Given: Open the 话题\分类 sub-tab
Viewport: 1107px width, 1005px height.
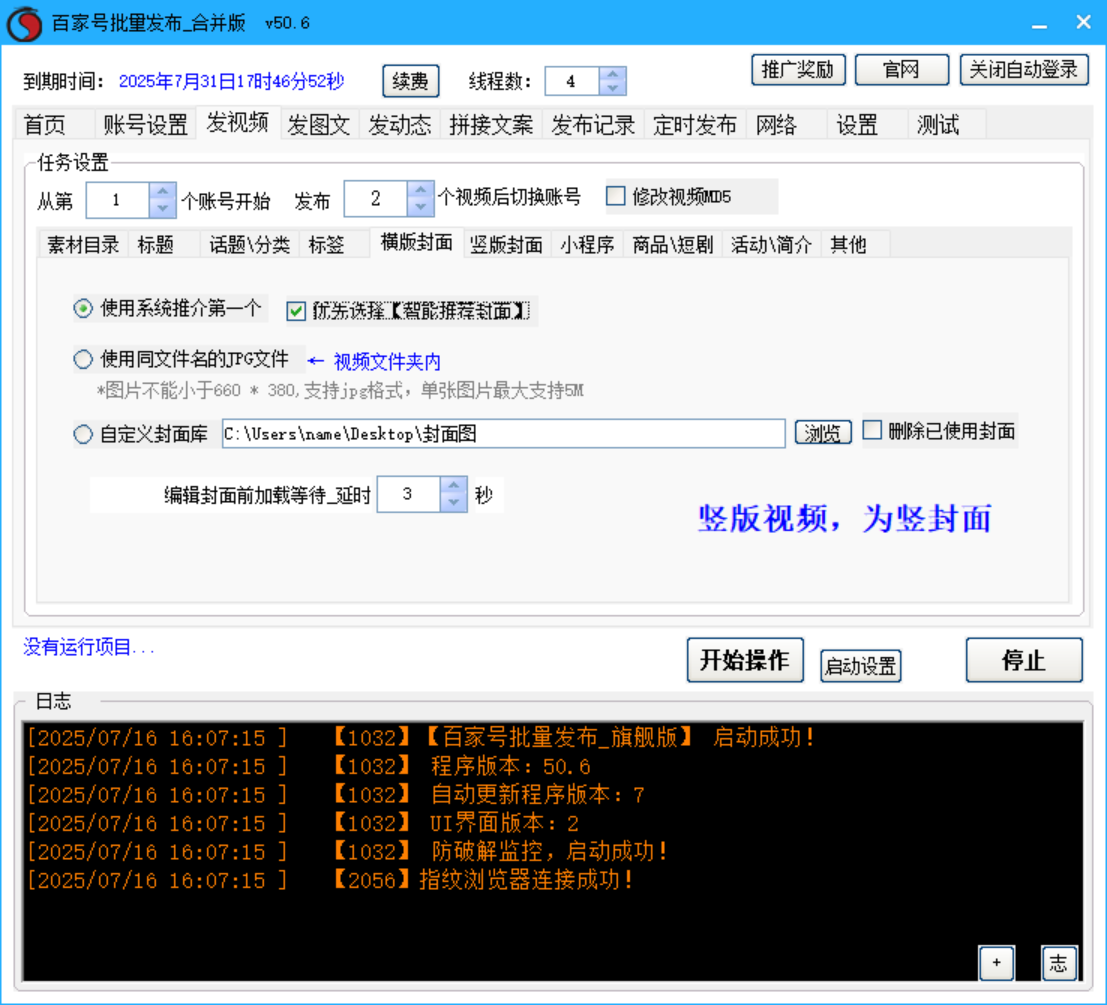Looking at the screenshot, I should 250,245.
